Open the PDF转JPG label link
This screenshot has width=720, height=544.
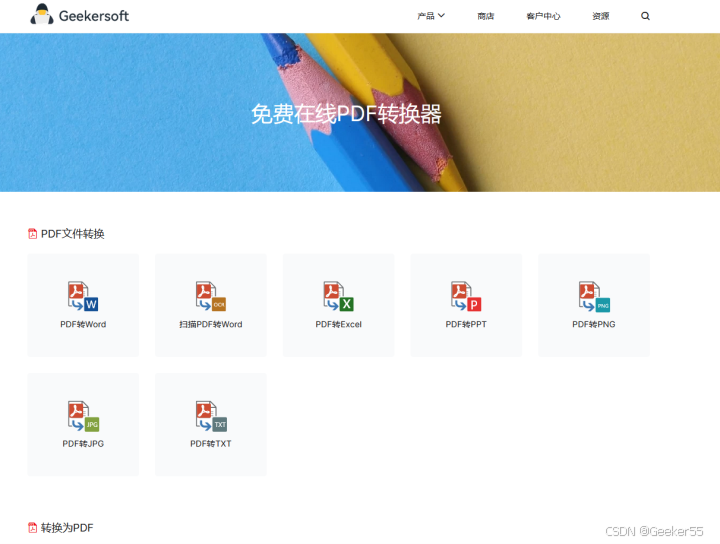coord(83,443)
